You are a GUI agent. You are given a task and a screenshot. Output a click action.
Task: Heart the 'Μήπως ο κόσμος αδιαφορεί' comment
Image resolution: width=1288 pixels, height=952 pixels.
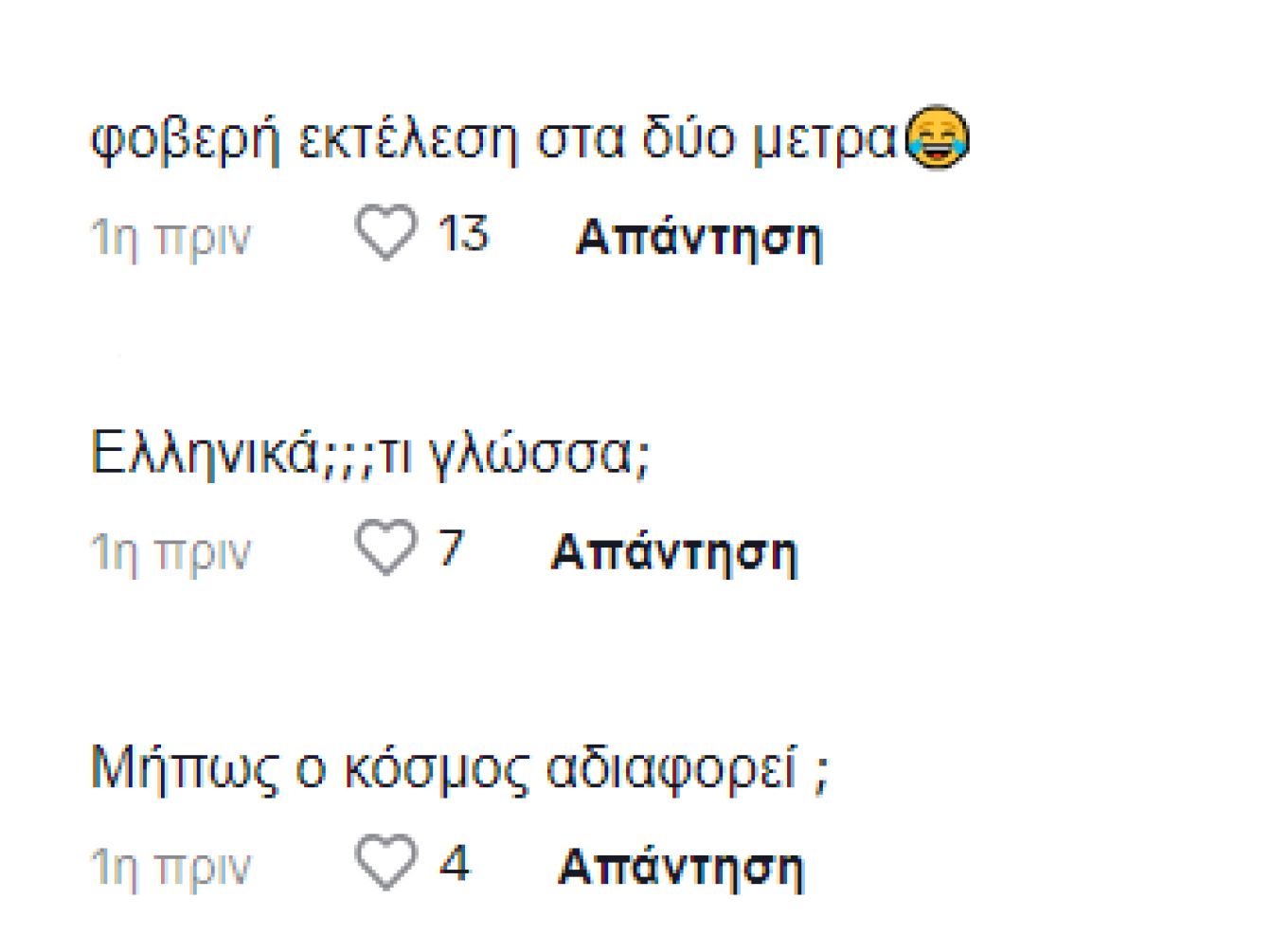coord(385,862)
